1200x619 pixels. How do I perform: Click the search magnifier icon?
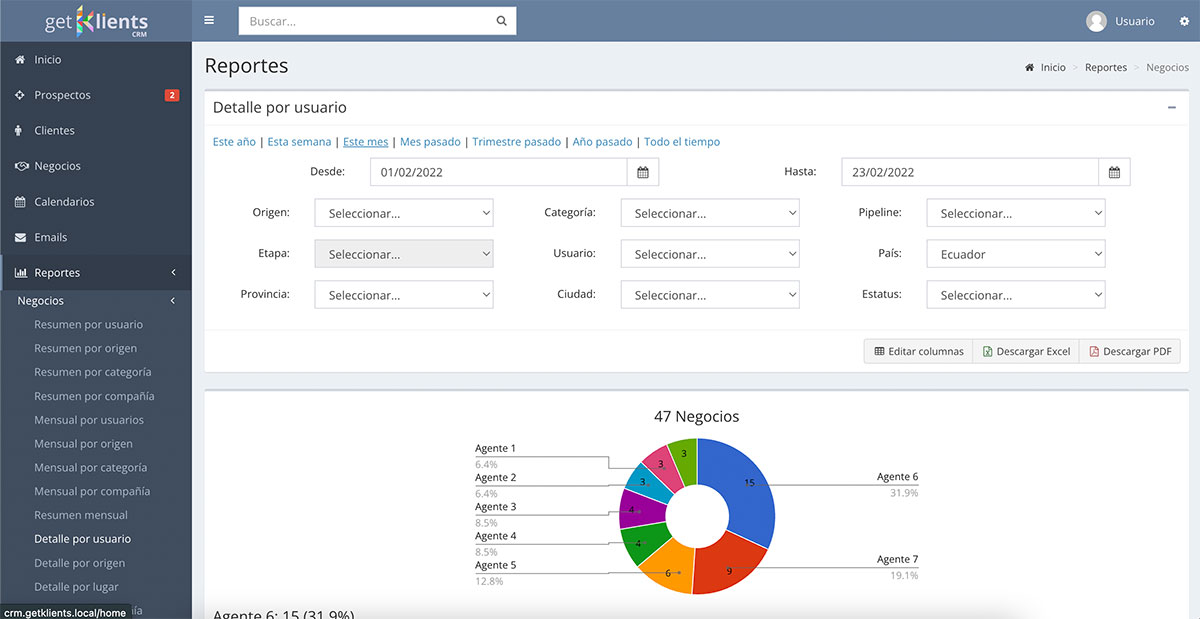501,21
